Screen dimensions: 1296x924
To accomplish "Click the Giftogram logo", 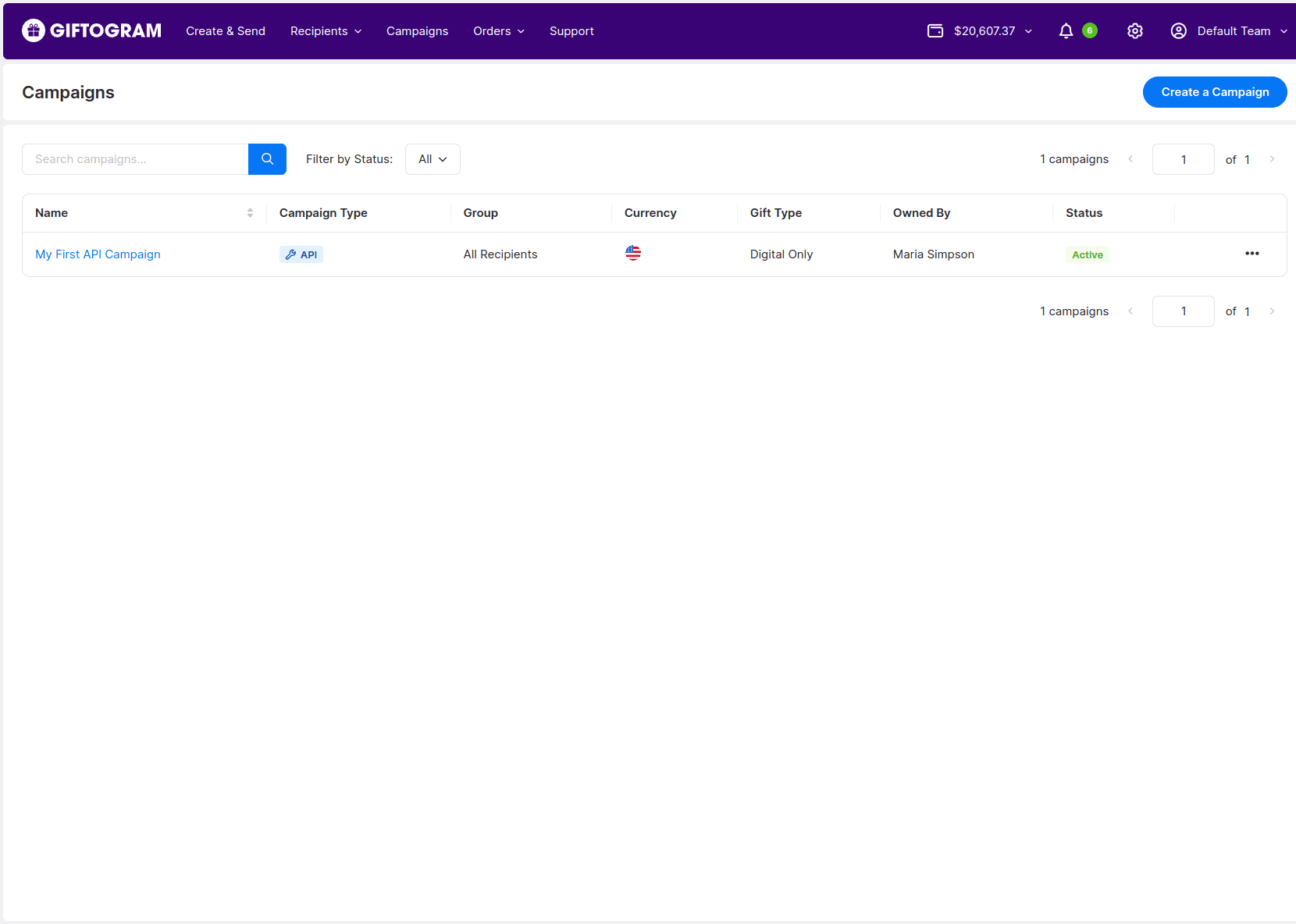I will (91, 30).
